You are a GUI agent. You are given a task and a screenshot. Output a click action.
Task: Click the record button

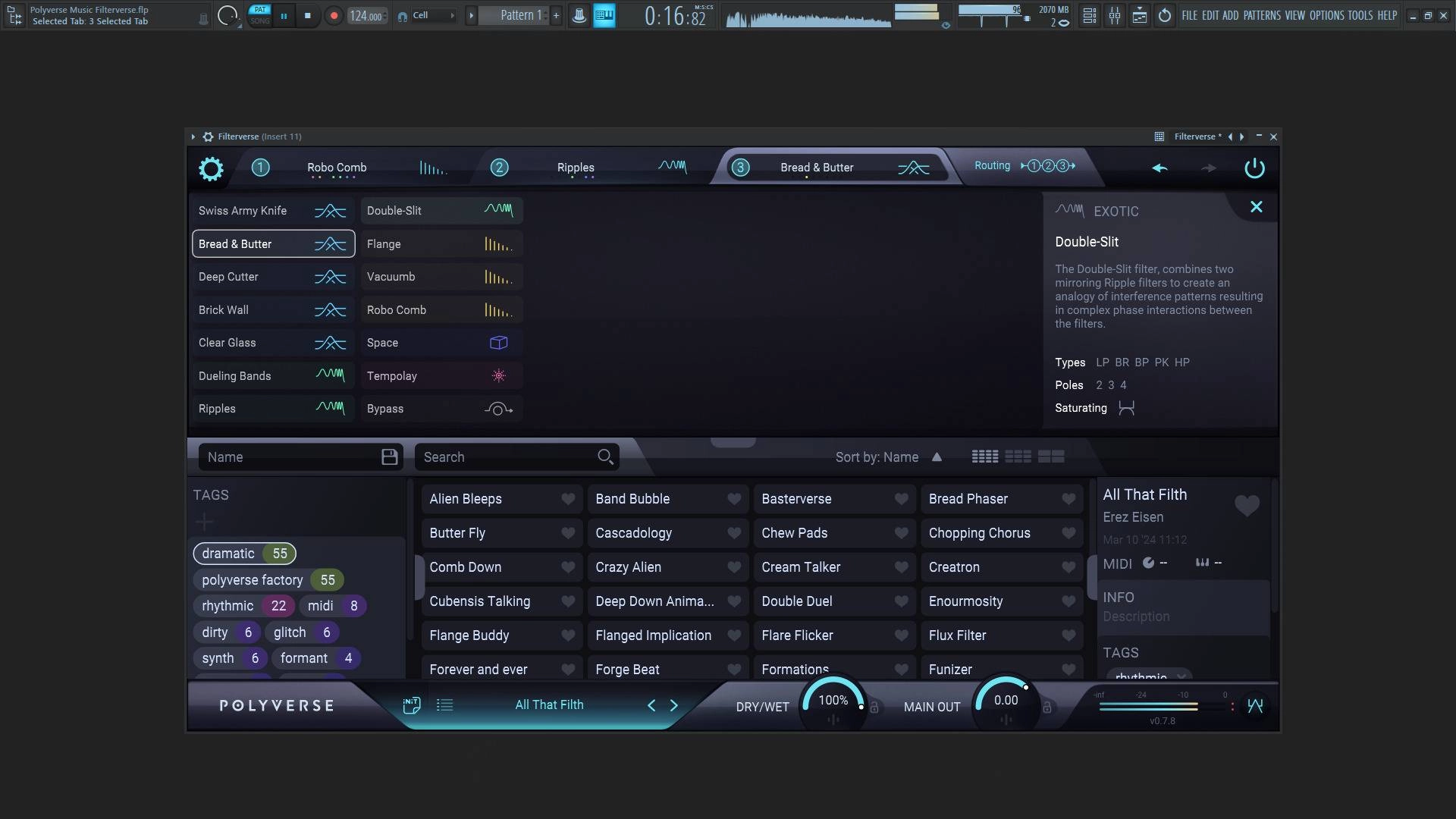point(334,15)
